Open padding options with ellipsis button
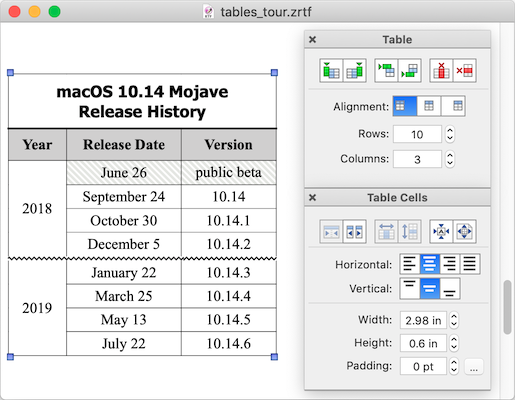 coord(474,367)
